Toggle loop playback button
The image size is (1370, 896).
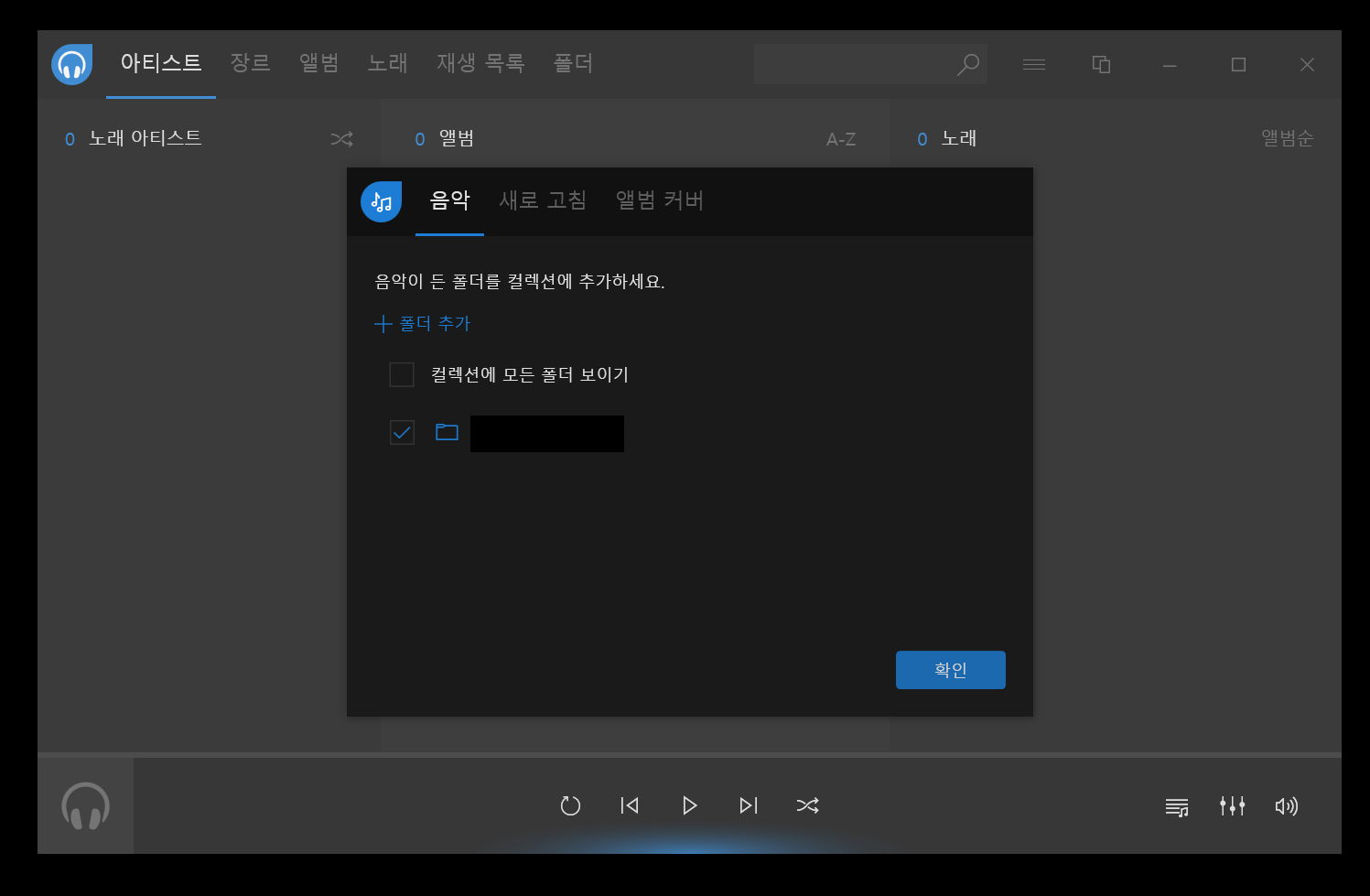coord(570,805)
